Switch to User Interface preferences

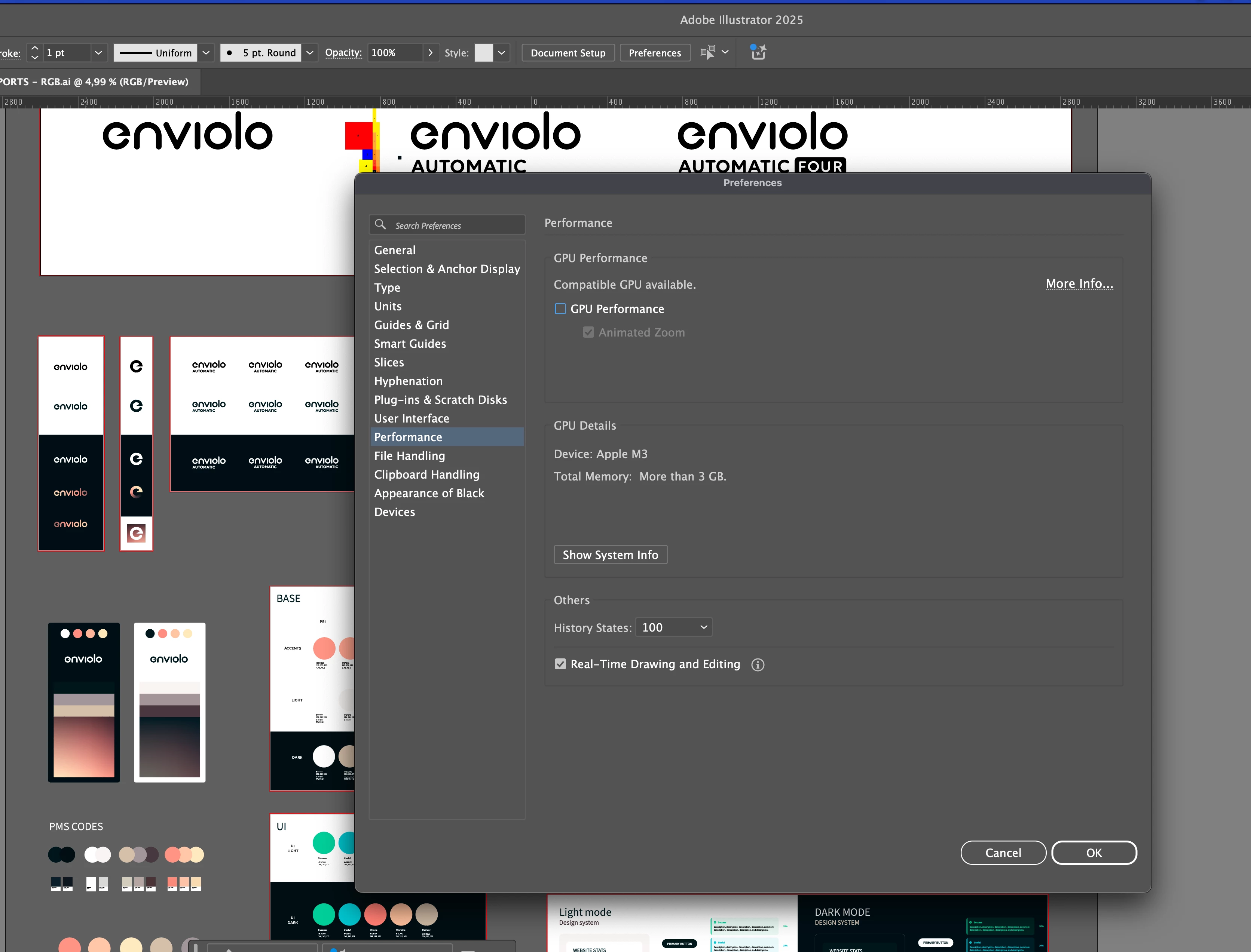coord(412,418)
